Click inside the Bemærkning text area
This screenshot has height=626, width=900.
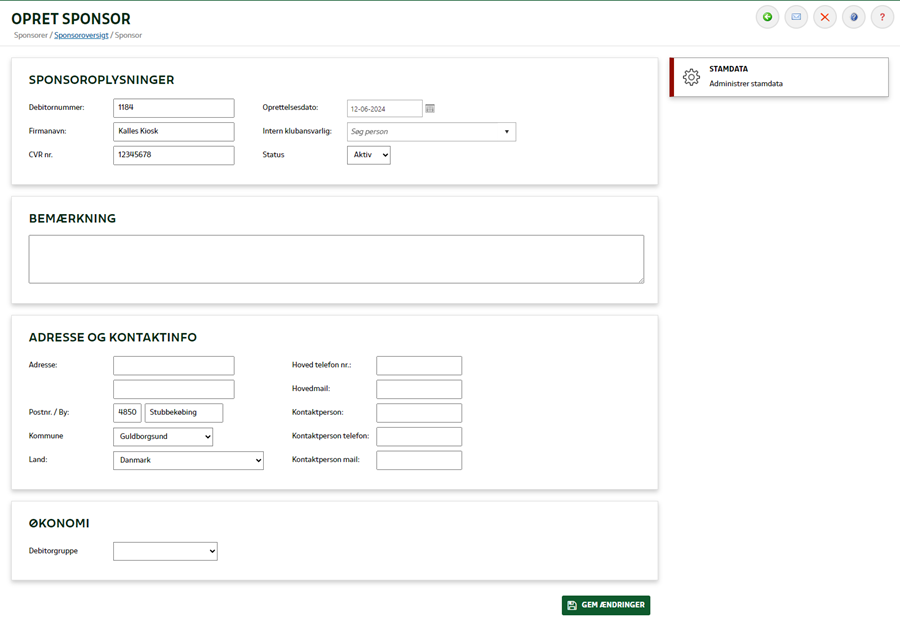coord(336,259)
